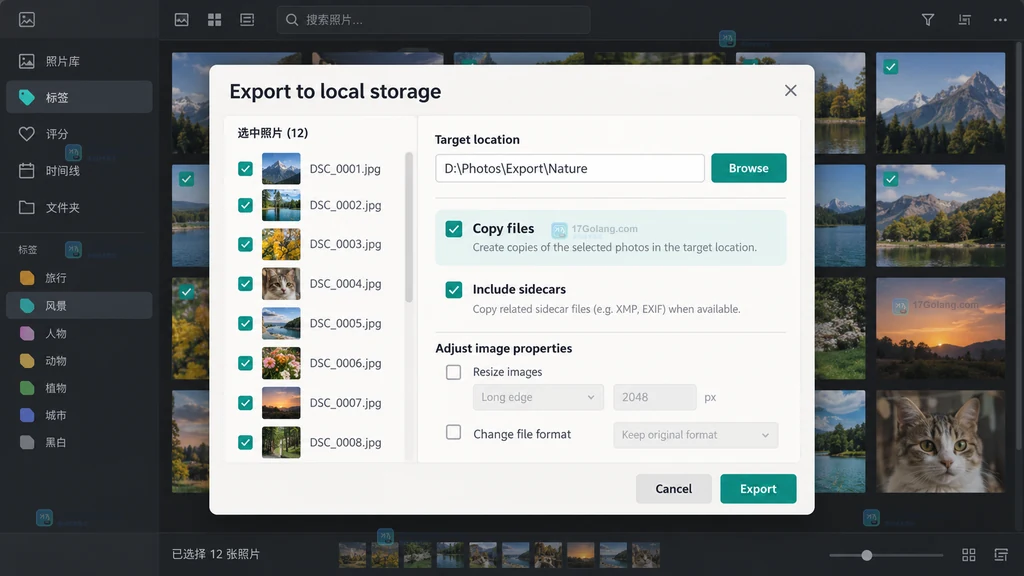This screenshot has height=576, width=1024.
Task: Select the DSC_0007.jpg sunset thumbnail
Action: coord(281,403)
